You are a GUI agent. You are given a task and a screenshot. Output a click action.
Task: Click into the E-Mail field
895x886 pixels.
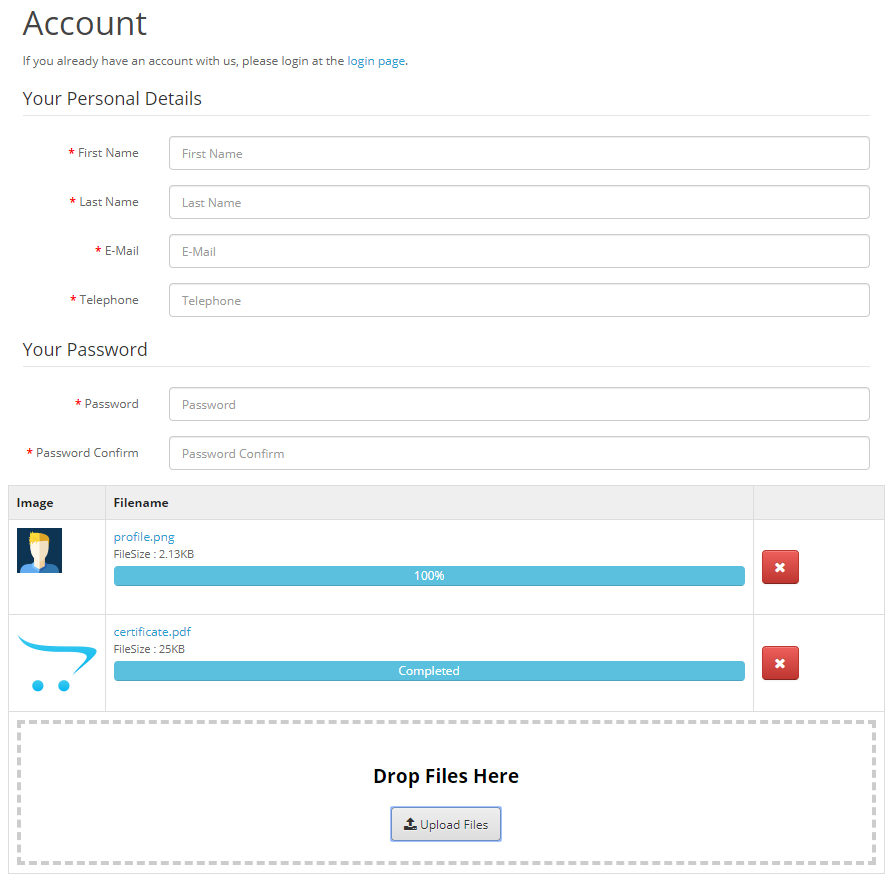tap(519, 251)
